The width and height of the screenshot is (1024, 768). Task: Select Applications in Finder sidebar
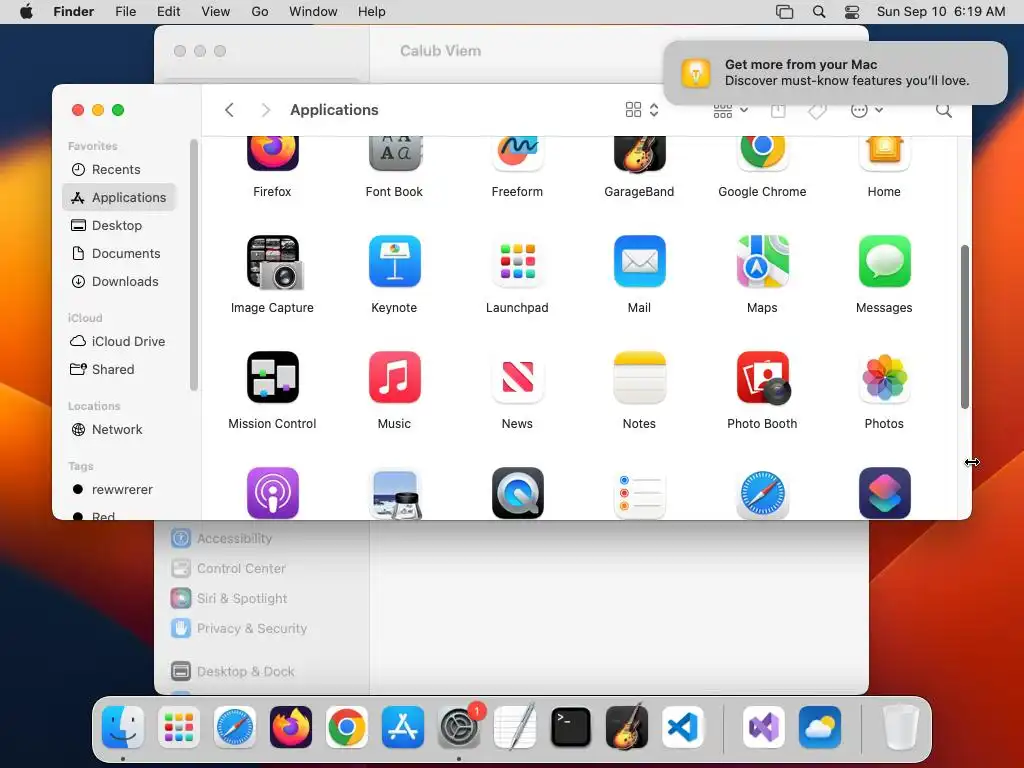point(119,197)
